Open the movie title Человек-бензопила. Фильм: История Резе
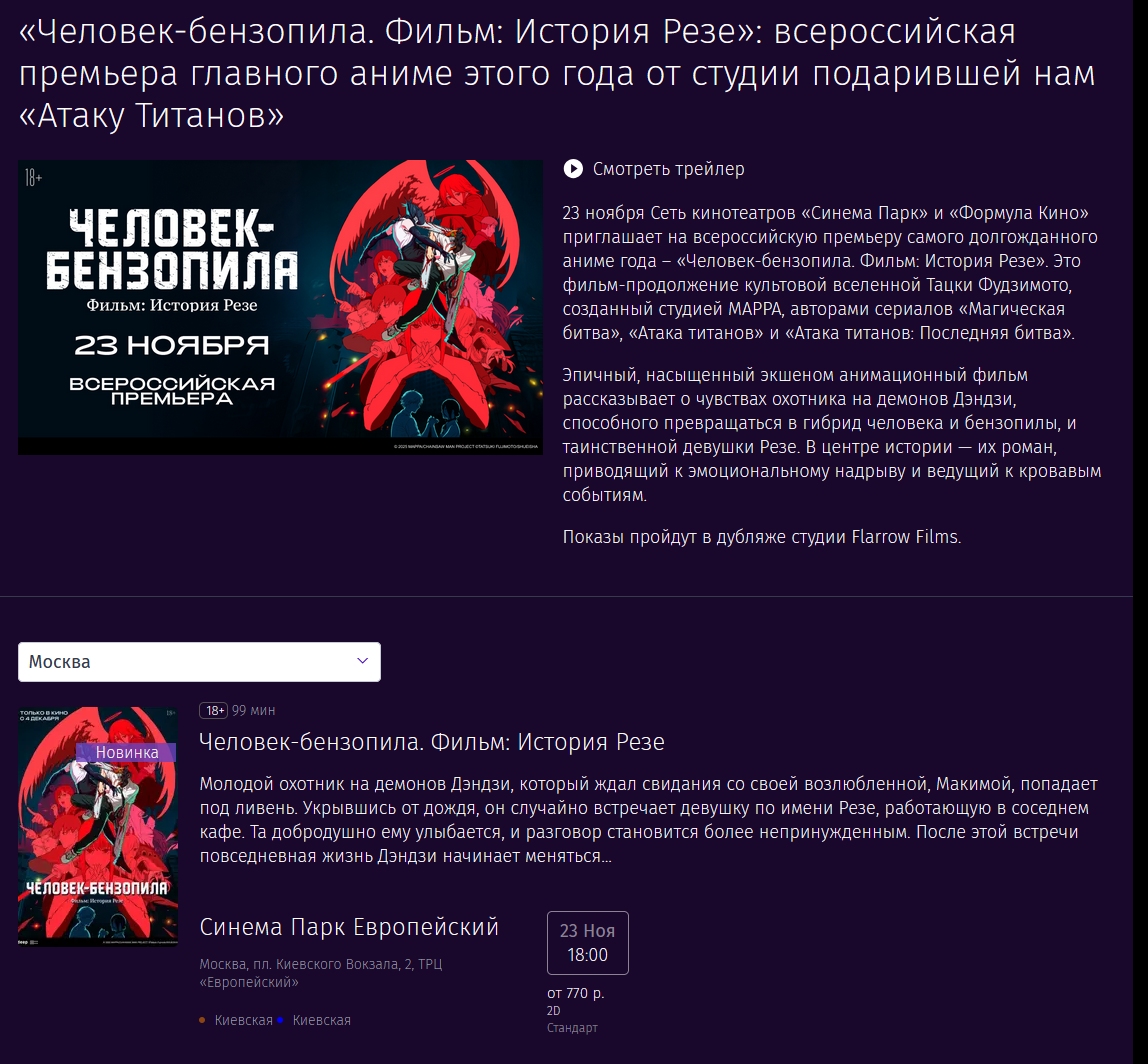This screenshot has width=1148, height=1064. click(432, 742)
